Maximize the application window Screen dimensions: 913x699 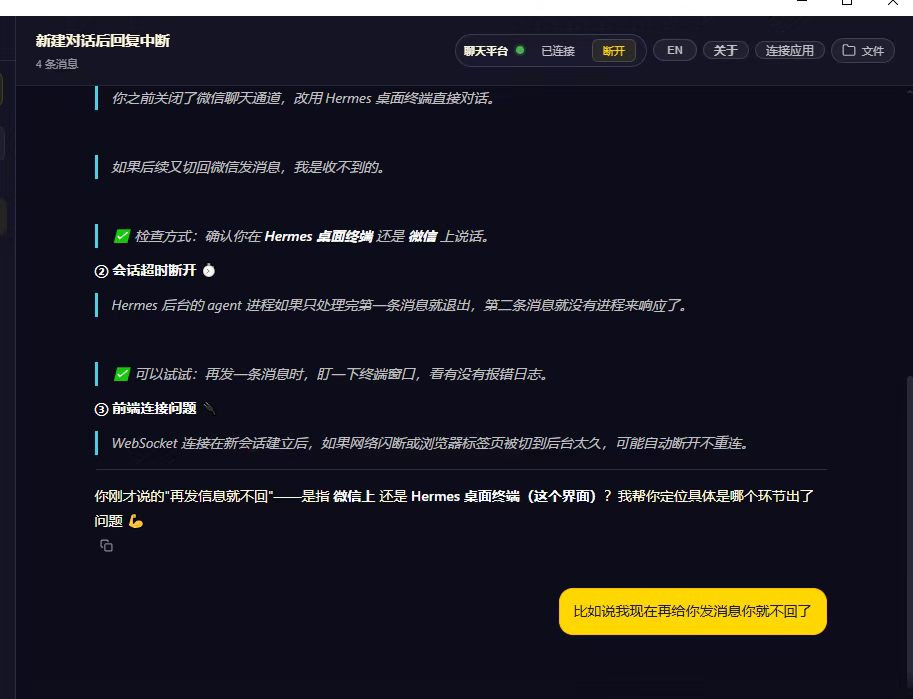[x=847, y=2]
